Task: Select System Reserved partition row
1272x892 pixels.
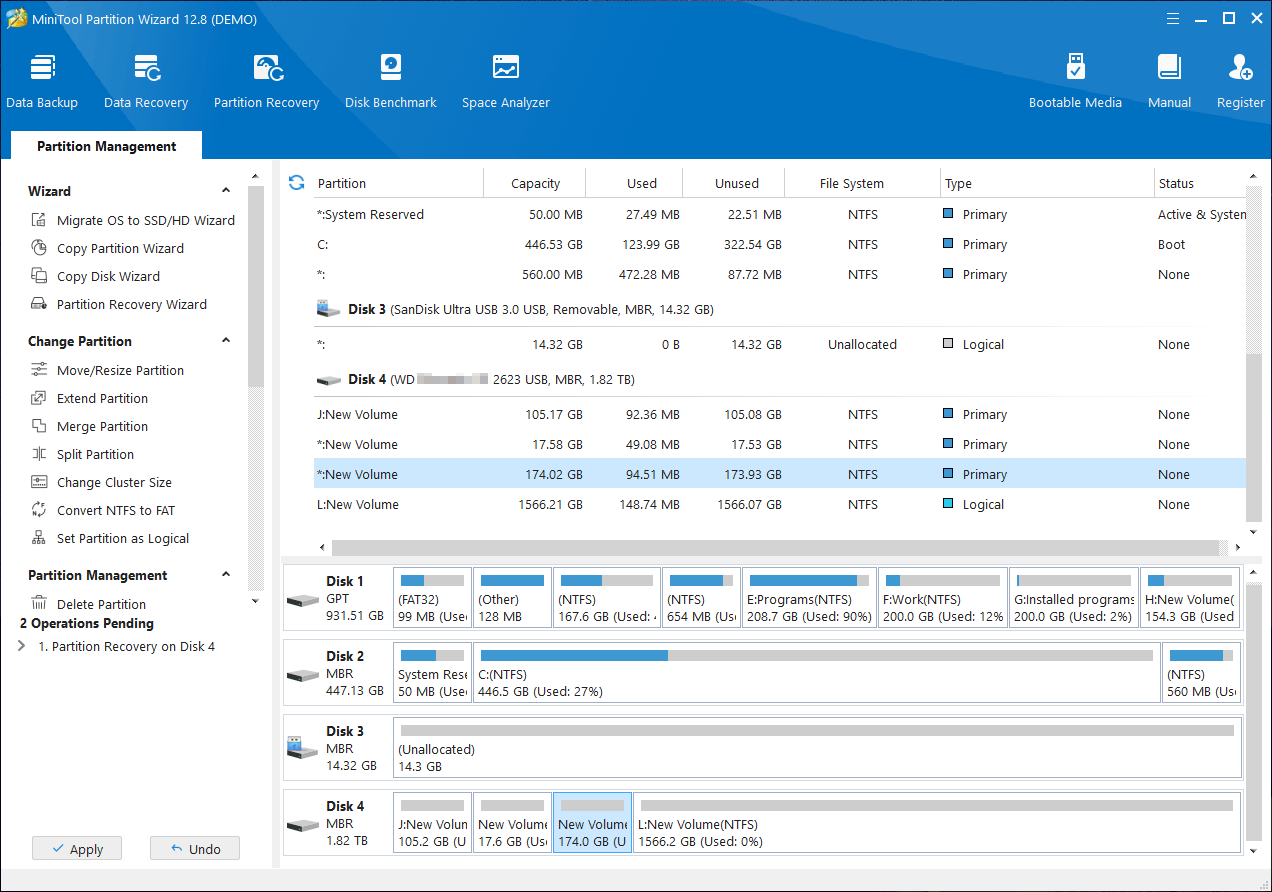Action: 780,214
